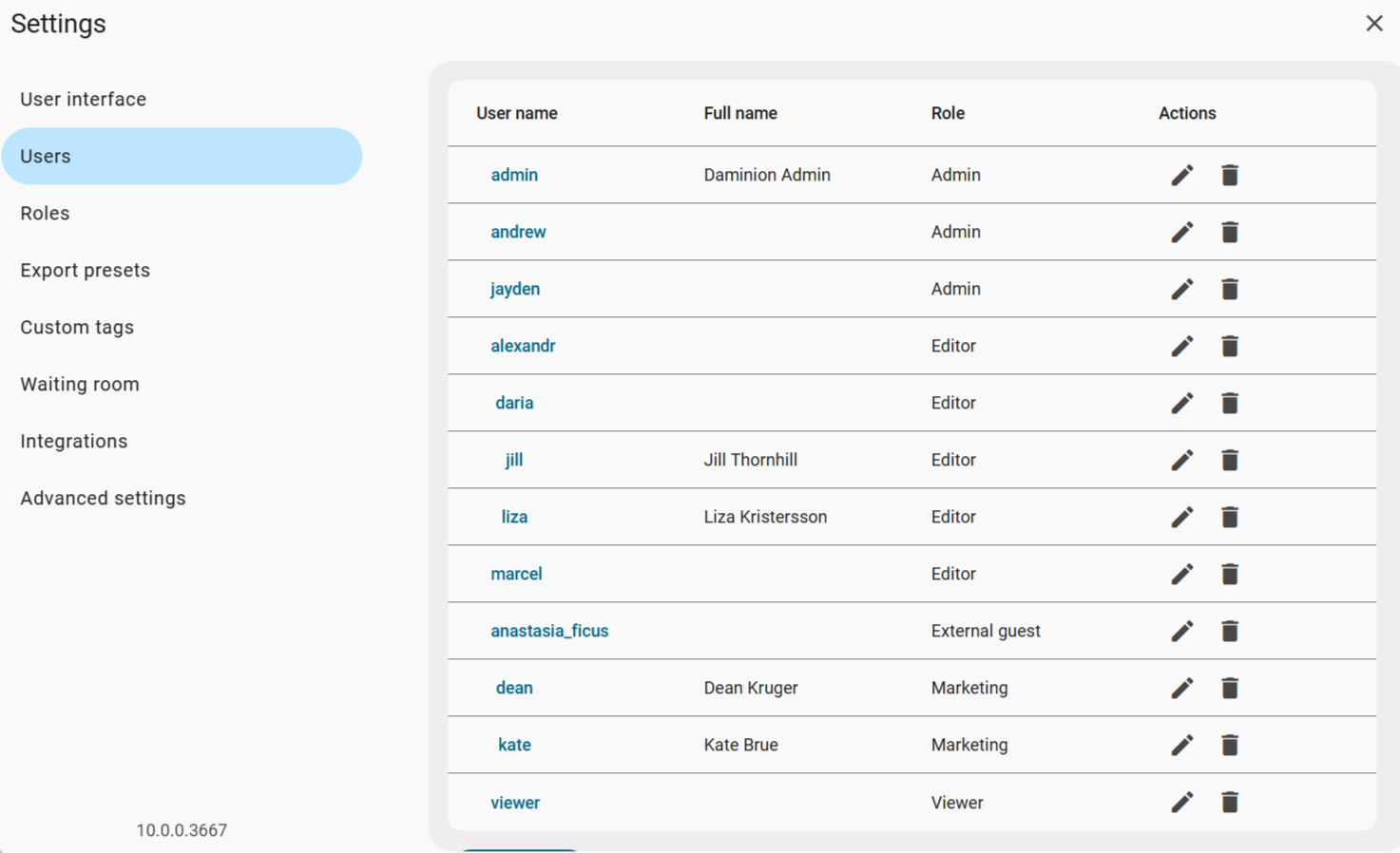Image resolution: width=1400 pixels, height=853 pixels.
Task: Delete the viewer user account
Action: [1229, 803]
